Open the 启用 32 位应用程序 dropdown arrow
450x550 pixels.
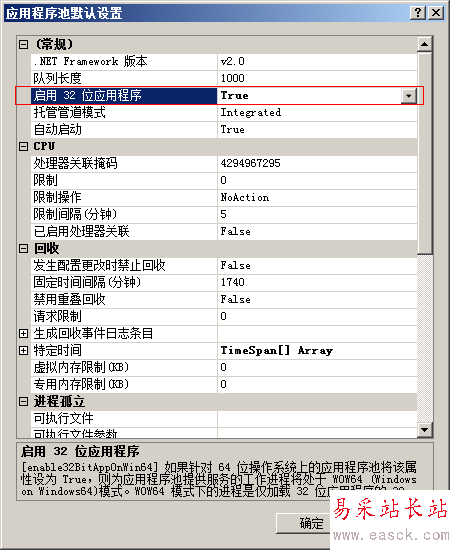pos(409,95)
